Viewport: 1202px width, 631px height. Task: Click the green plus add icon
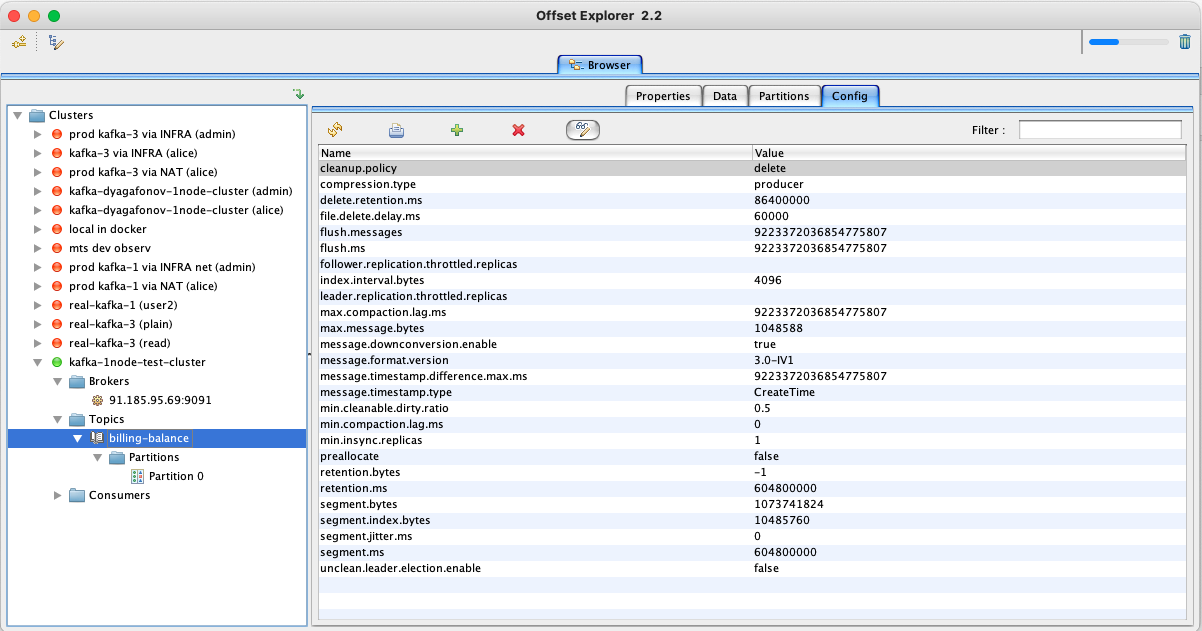click(x=457, y=130)
